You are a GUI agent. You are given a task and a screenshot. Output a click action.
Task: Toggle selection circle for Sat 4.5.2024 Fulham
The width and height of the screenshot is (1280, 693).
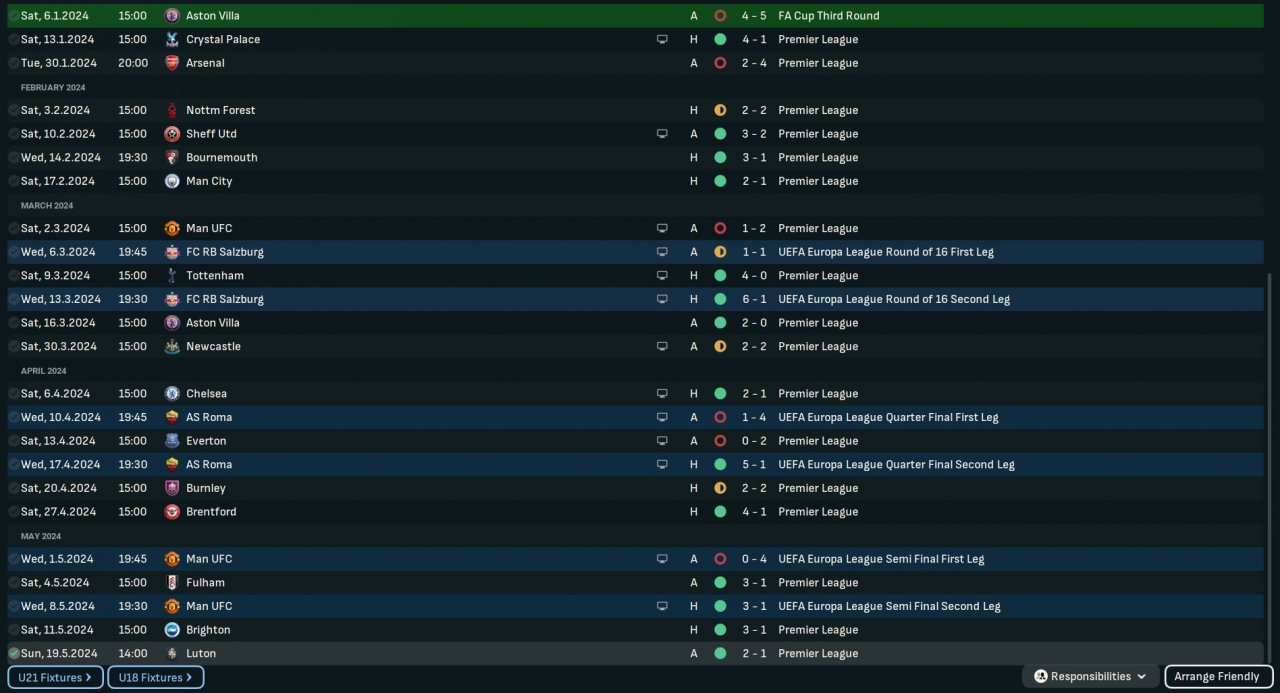(14, 582)
